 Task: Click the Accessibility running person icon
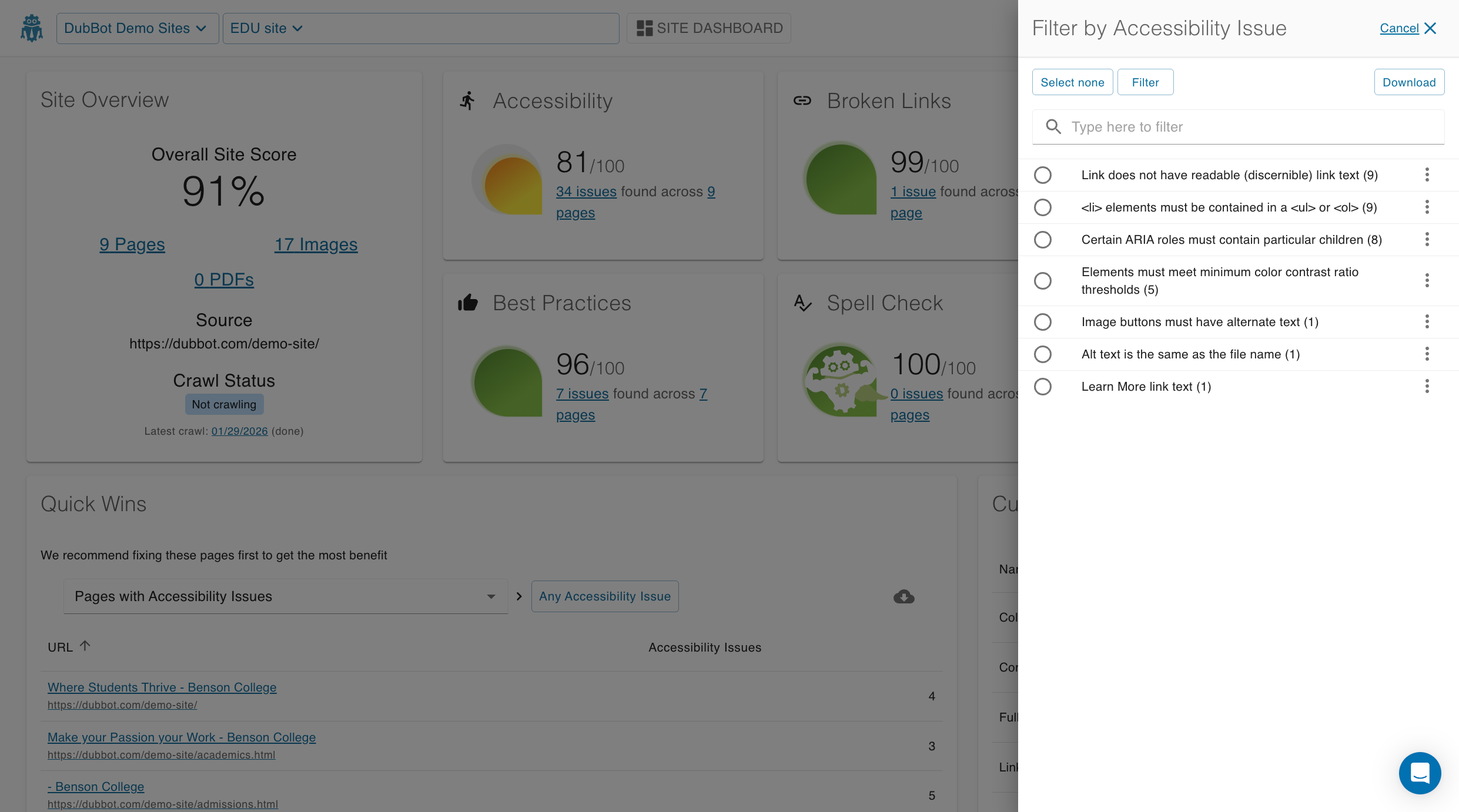coord(468,100)
